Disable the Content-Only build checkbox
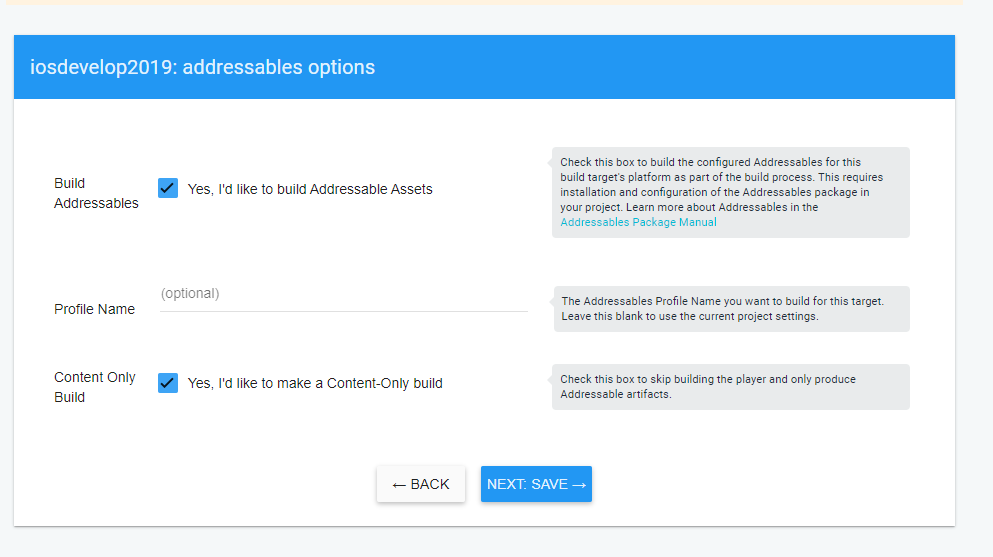The image size is (993, 557). pos(168,383)
